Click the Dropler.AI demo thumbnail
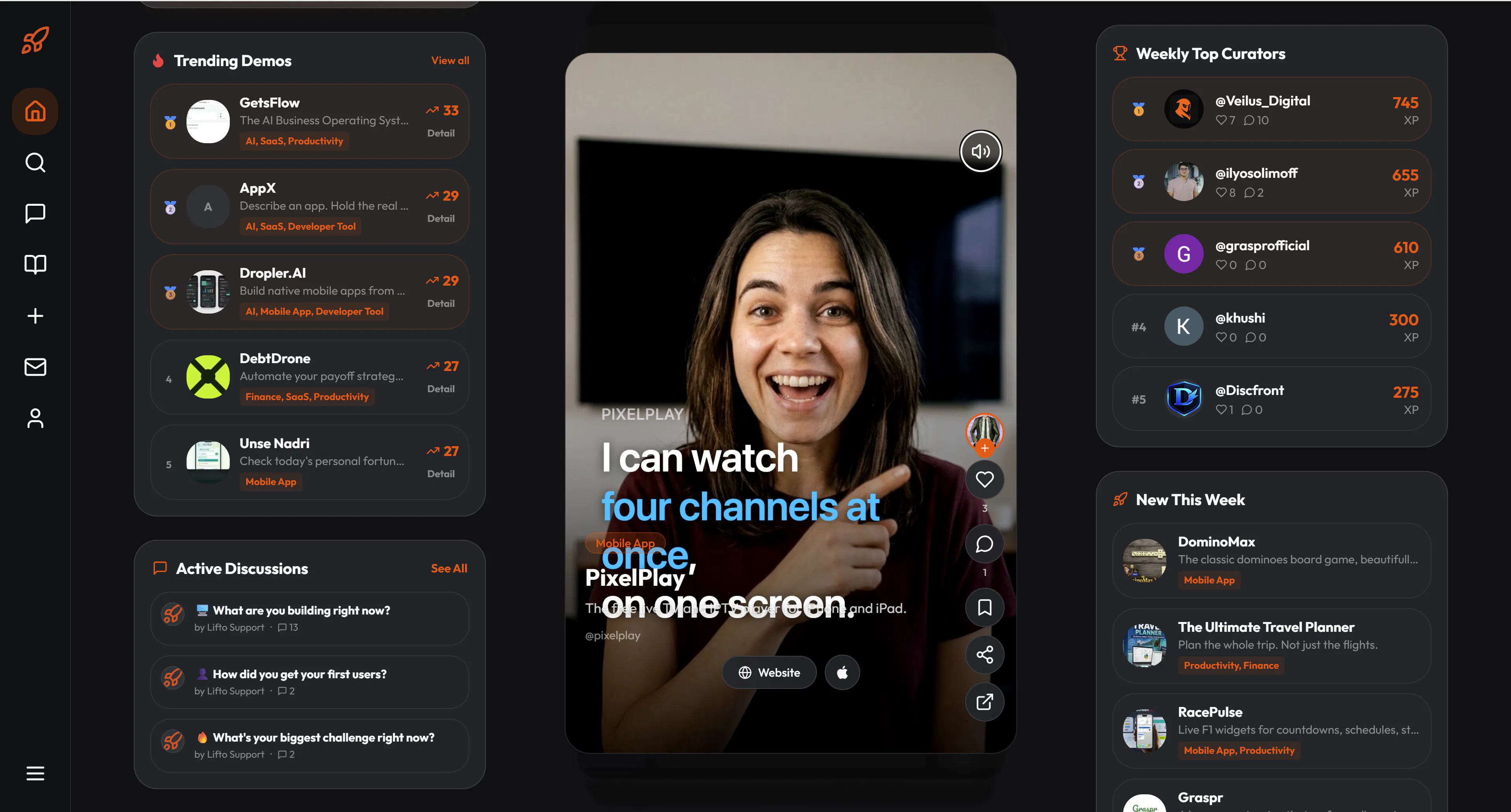1511x812 pixels. [208, 292]
